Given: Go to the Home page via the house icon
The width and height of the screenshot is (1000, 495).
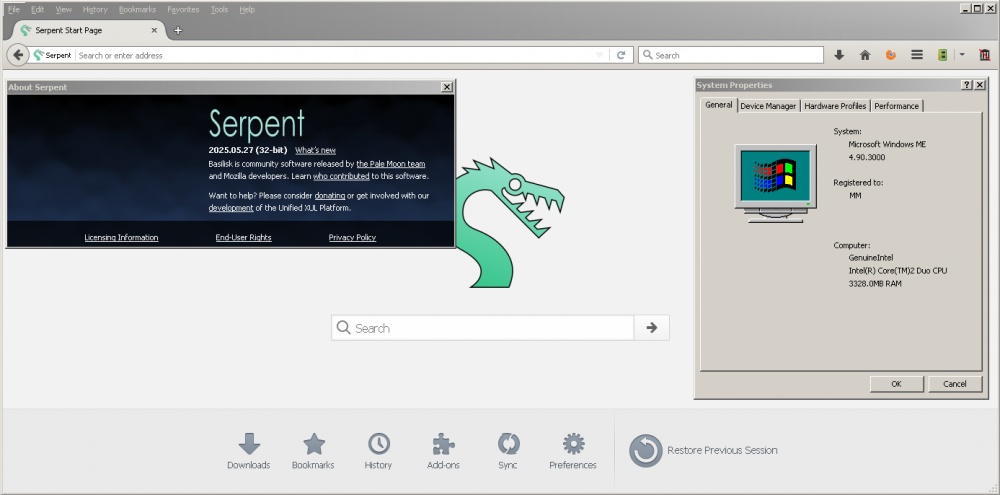Looking at the screenshot, I should (x=865, y=55).
